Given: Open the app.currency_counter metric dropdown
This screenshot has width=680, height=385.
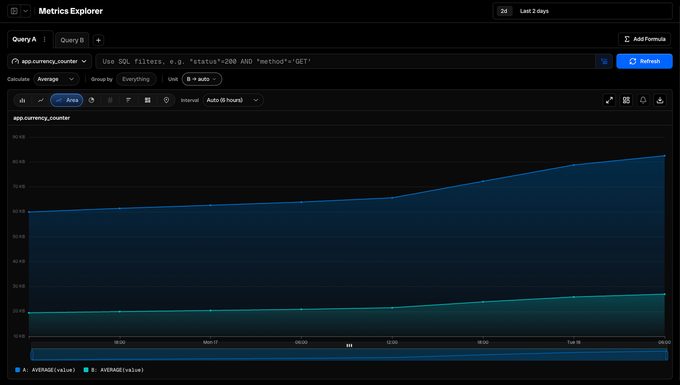Looking at the screenshot, I should (x=49, y=61).
